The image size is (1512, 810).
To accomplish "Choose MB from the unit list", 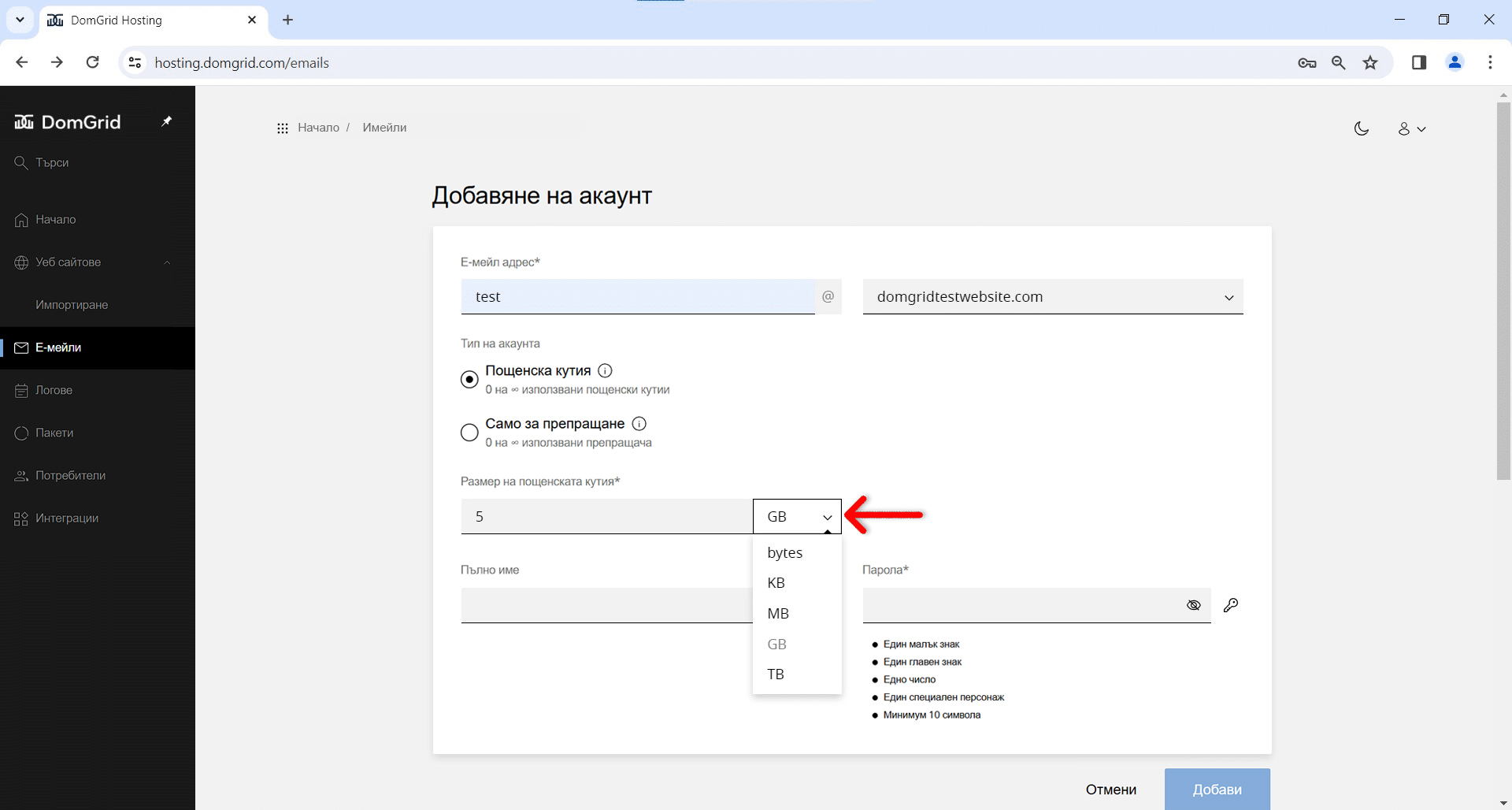I will (797, 613).
